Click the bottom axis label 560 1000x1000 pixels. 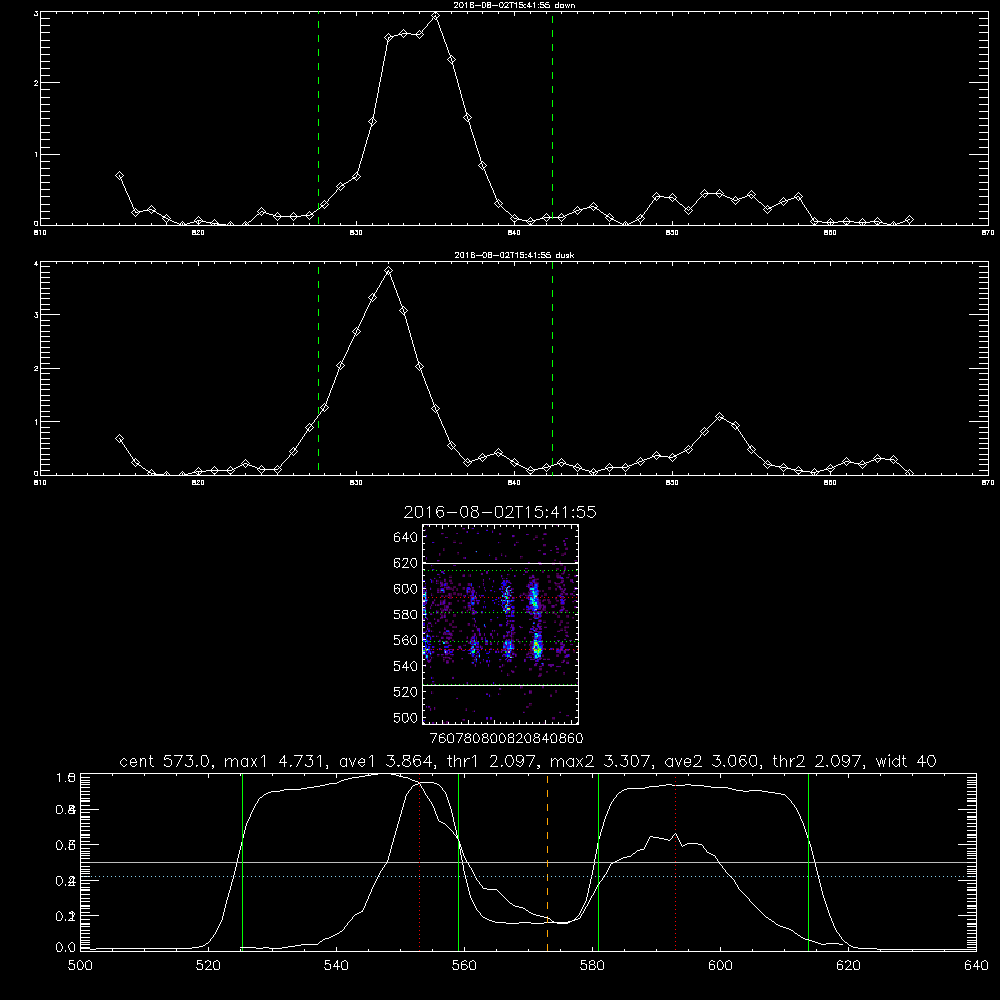(x=464, y=966)
